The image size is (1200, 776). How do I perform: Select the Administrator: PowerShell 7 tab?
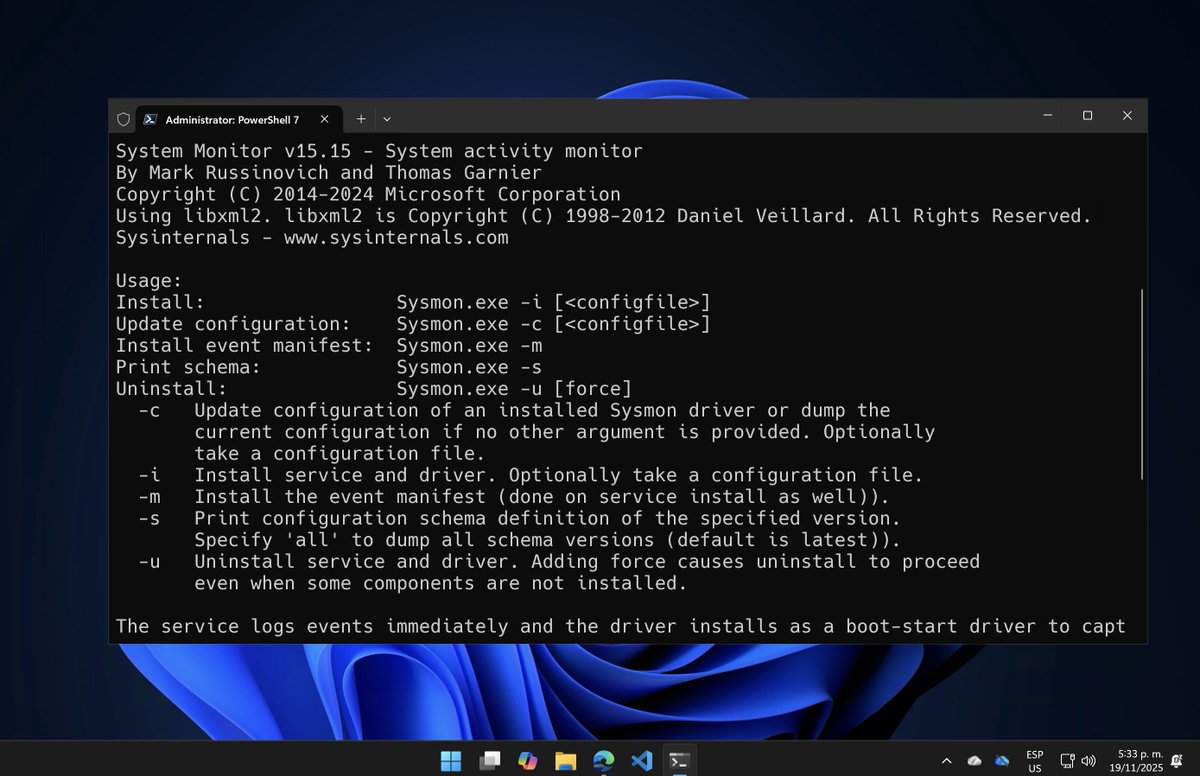click(x=230, y=118)
